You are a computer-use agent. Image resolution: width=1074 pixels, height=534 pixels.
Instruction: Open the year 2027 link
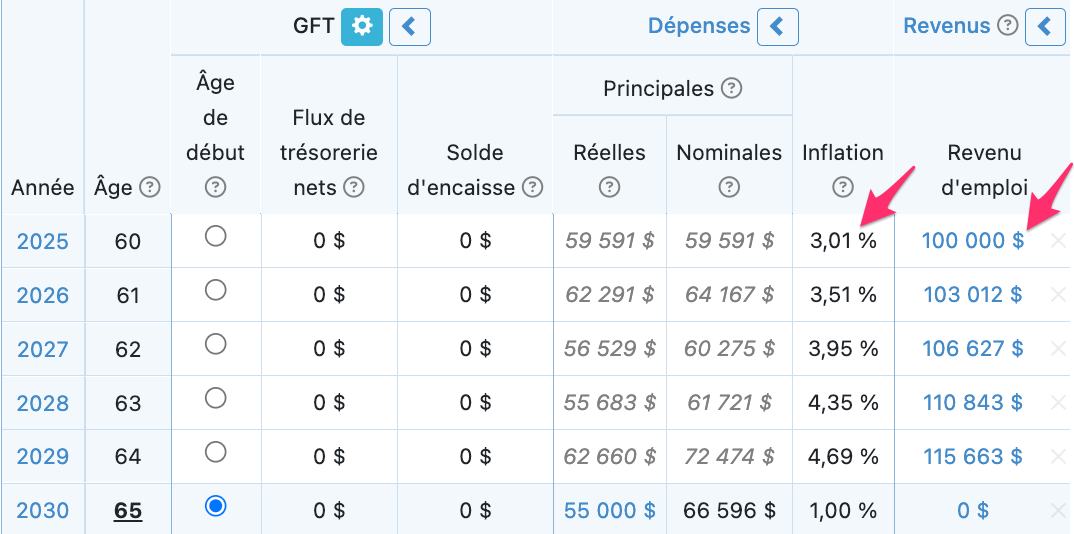click(42, 349)
